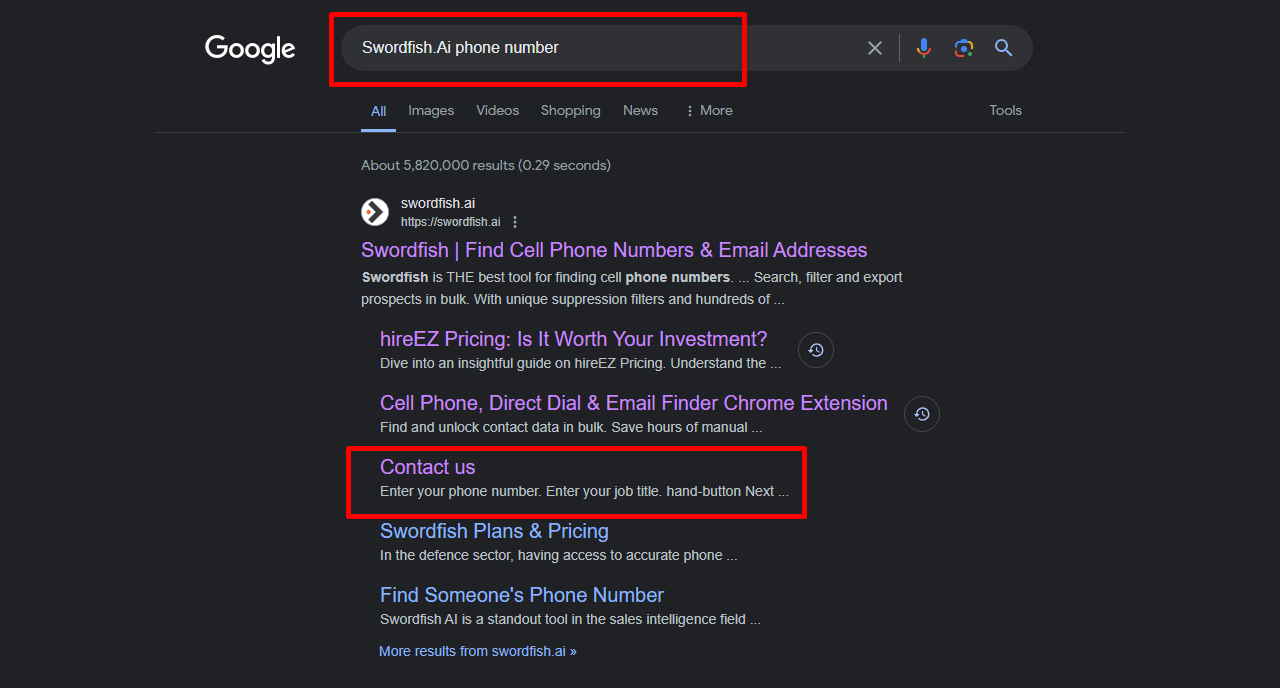
Task: Switch to the Videos tab
Action: [497, 111]
